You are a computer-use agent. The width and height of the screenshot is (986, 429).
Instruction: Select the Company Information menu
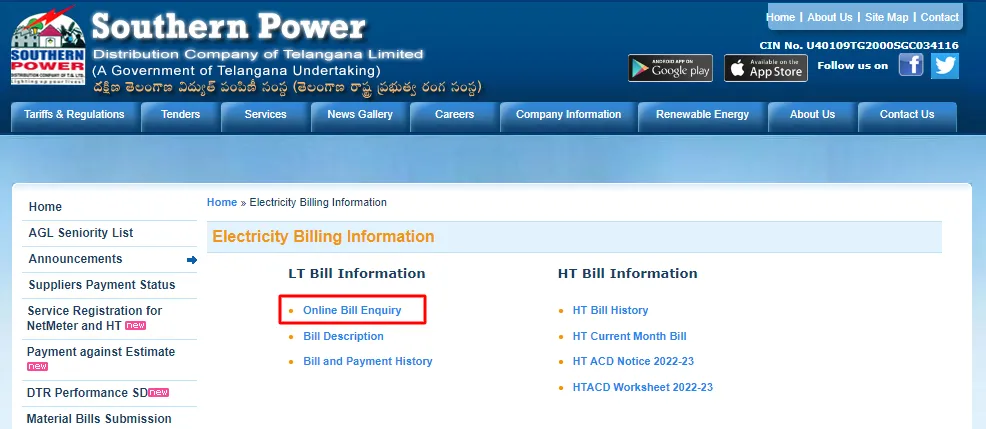tap(568, 115)
